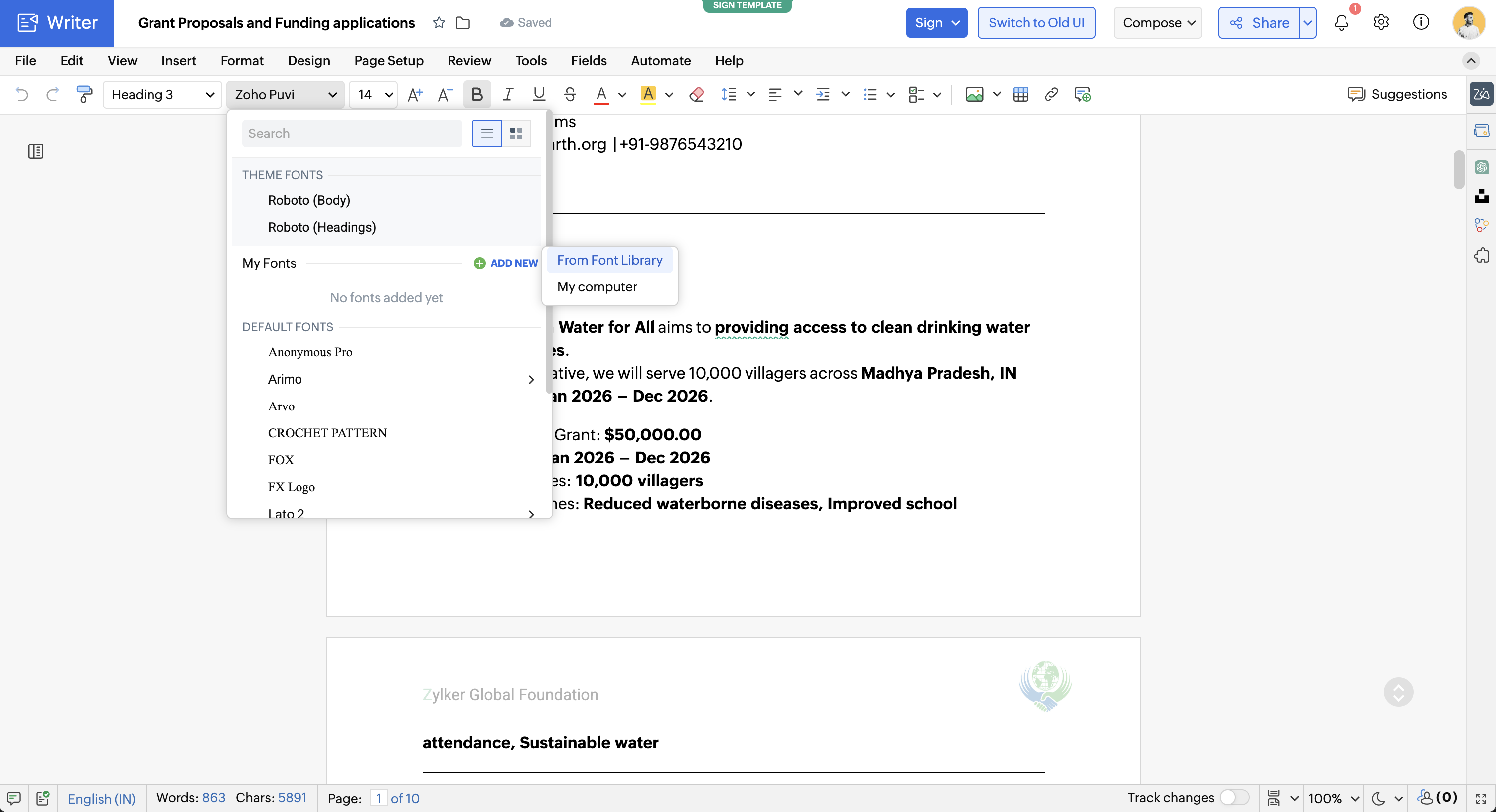
Task: Mark document as favorite with star
Action: click(x=439, y=22)
